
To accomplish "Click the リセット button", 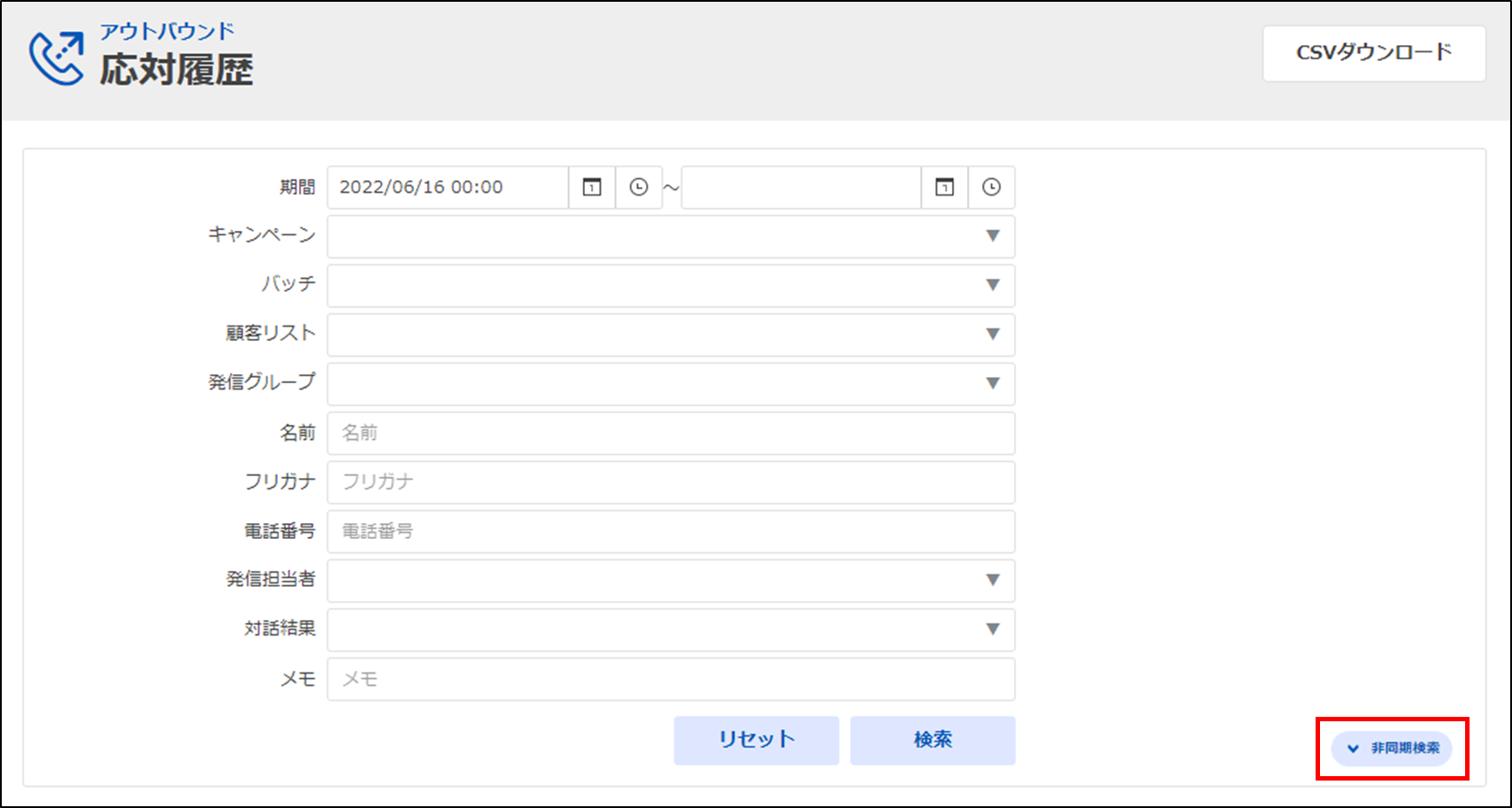I will point(756,740).
